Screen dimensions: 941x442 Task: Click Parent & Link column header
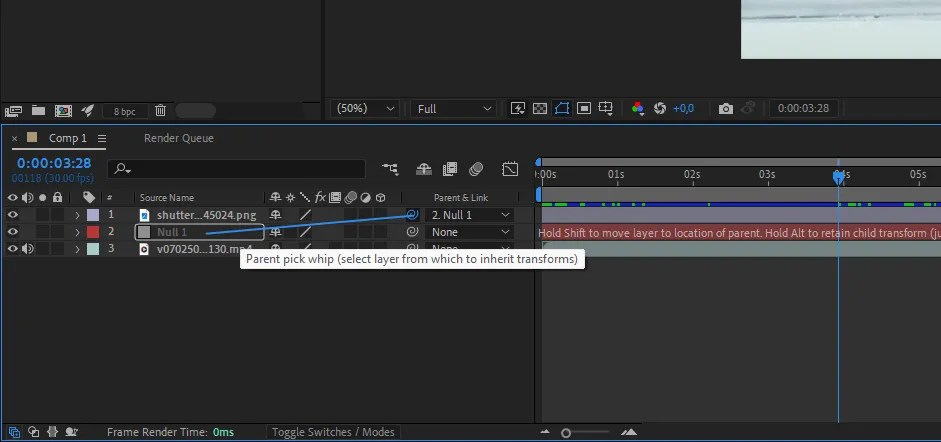461,197
